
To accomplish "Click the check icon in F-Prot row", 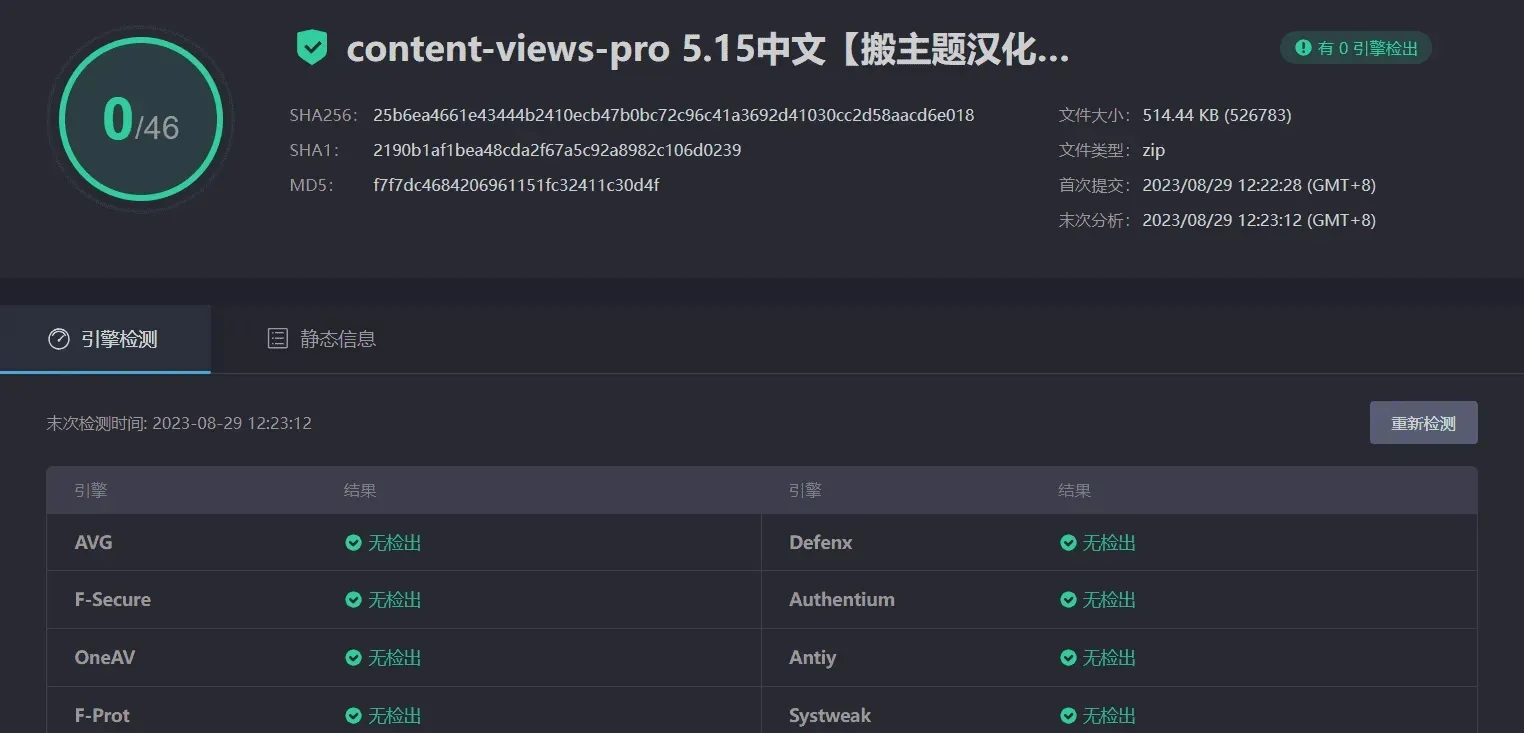I will click(353, 716).
